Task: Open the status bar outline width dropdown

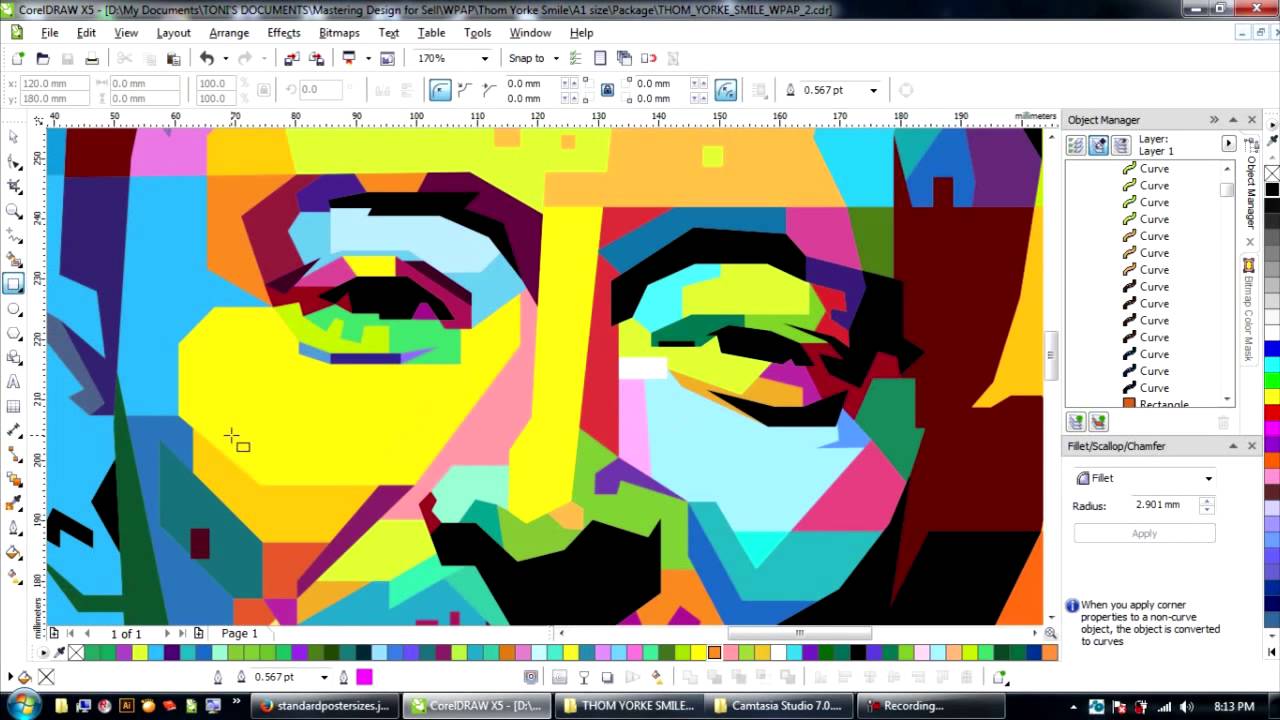Action: 323,677
